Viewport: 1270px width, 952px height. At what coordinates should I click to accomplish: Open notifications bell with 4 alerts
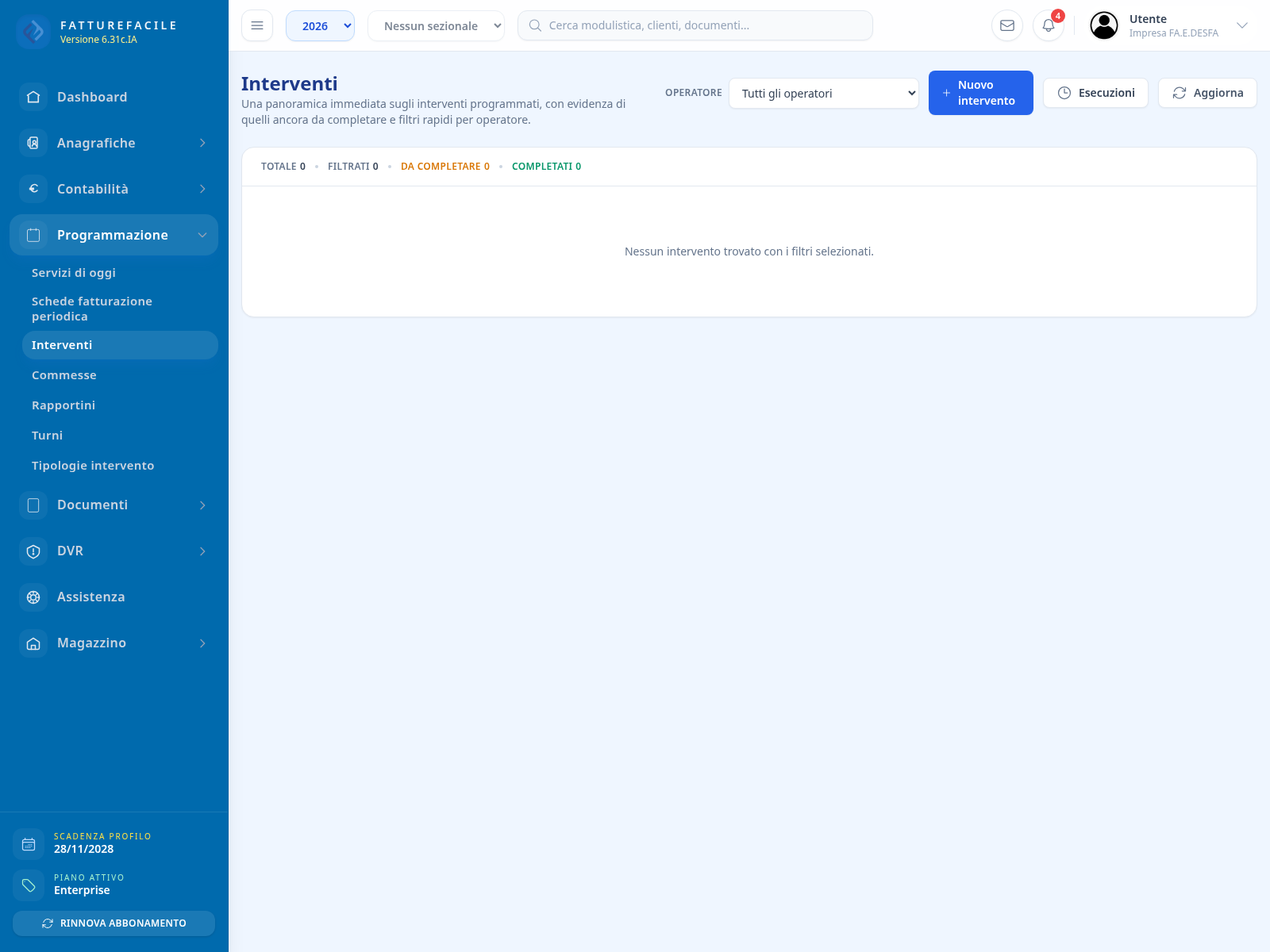[x=1049, y=25]
